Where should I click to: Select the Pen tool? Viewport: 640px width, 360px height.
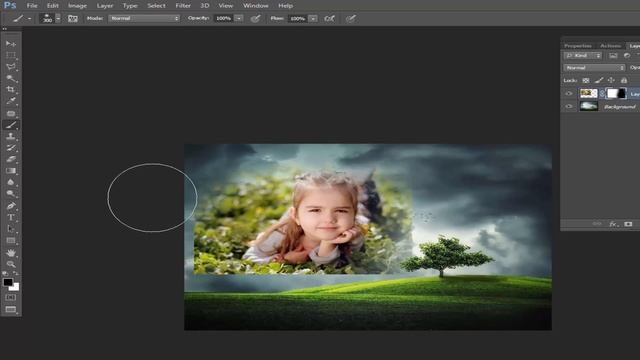pos(11,206)
